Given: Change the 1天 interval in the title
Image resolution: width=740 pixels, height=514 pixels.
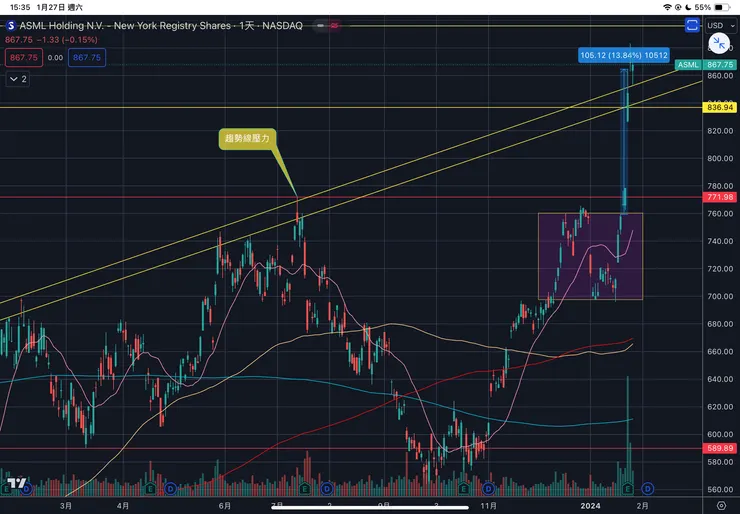Looking at the screenshot, I should coord(247,25).
